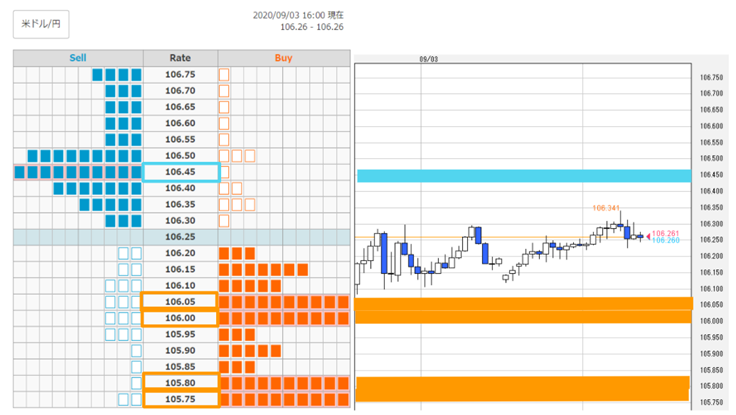Click the 106.341 high price label
Screen dimensions: 736x415
tap(606, 208)
